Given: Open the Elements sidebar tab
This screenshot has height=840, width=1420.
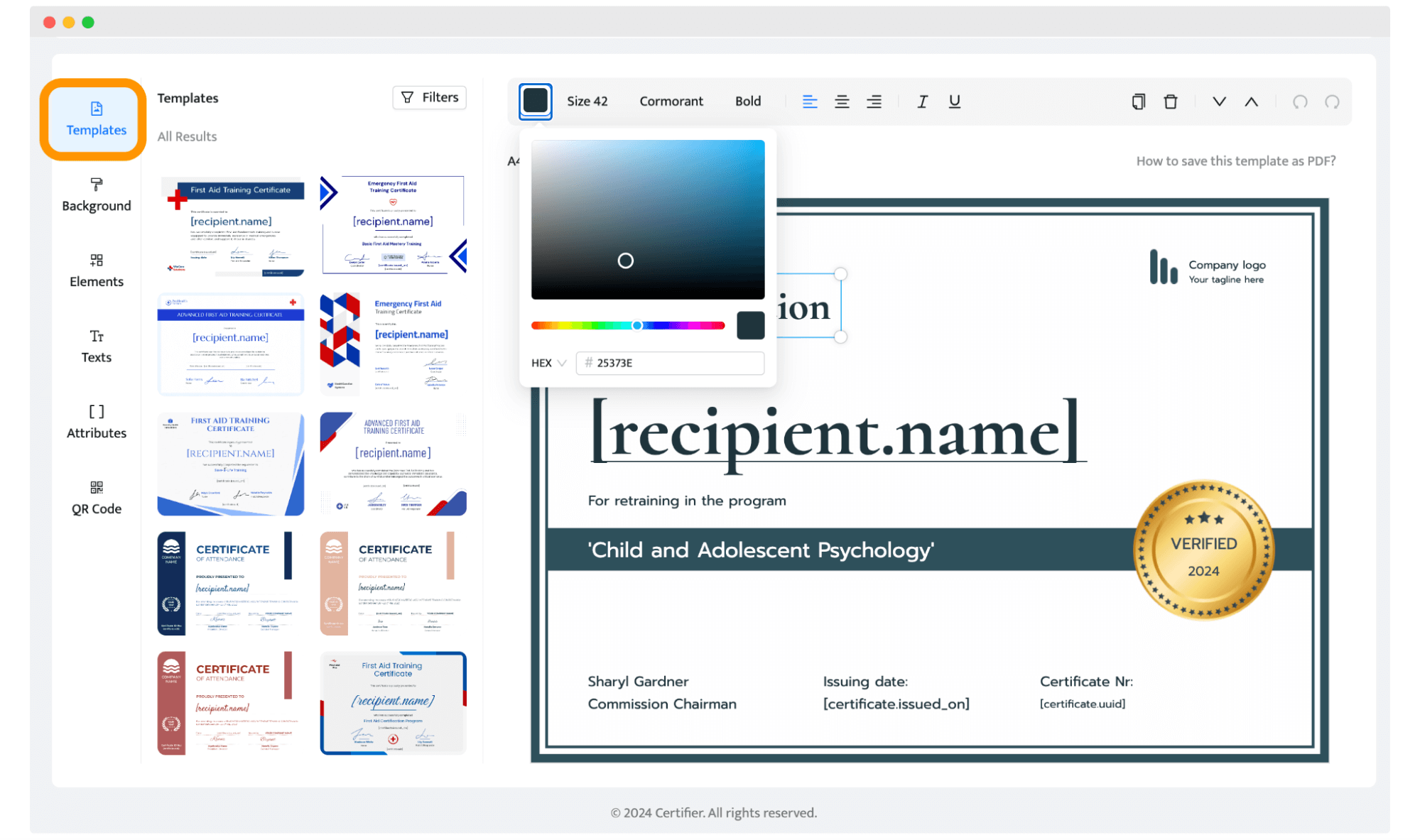Looking at the screenshot, I should point(96,271).
